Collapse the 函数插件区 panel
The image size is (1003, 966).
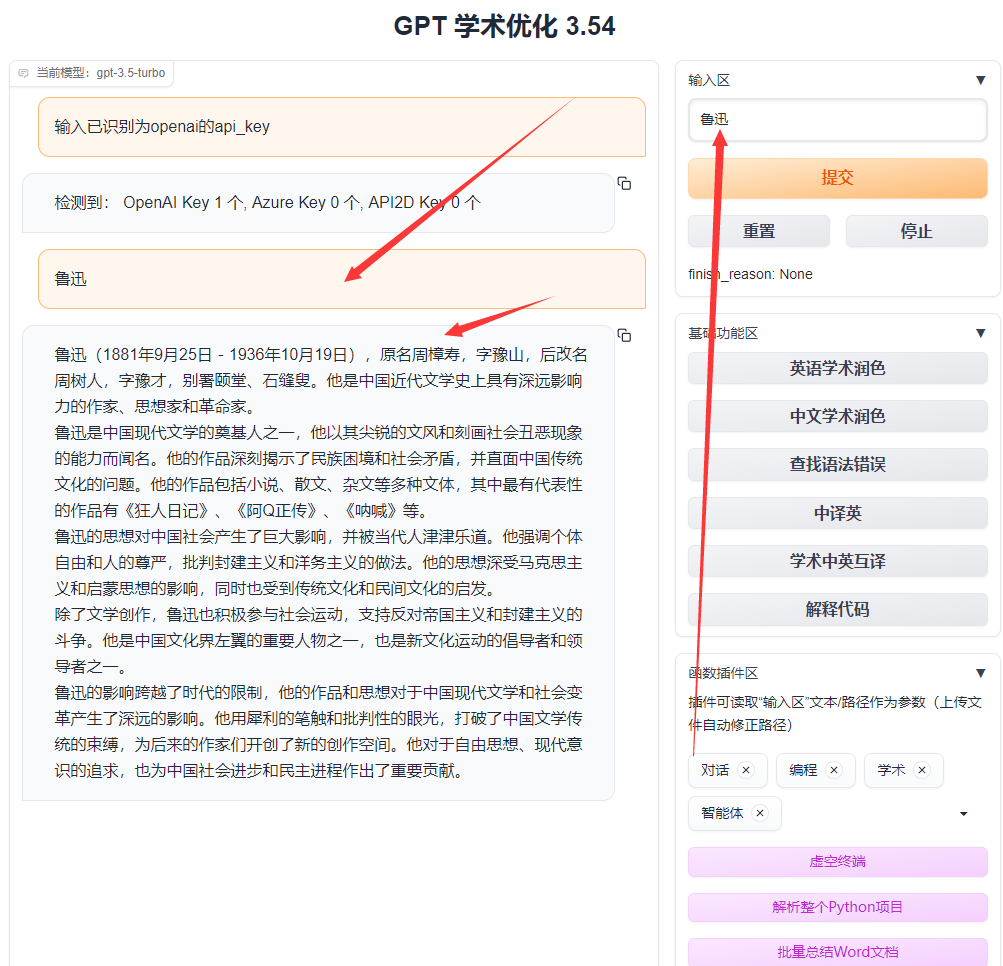coord(980,673)
